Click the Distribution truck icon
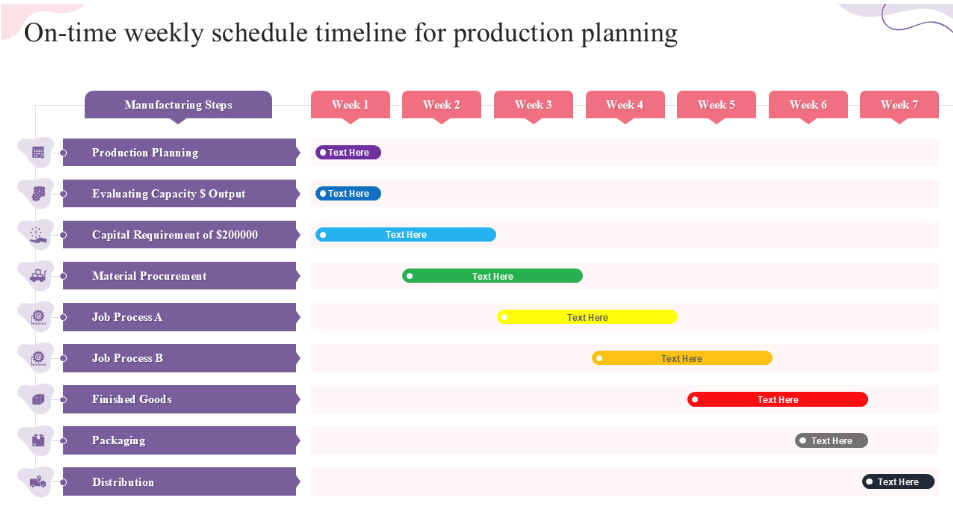953x505 pixels. 38,482
